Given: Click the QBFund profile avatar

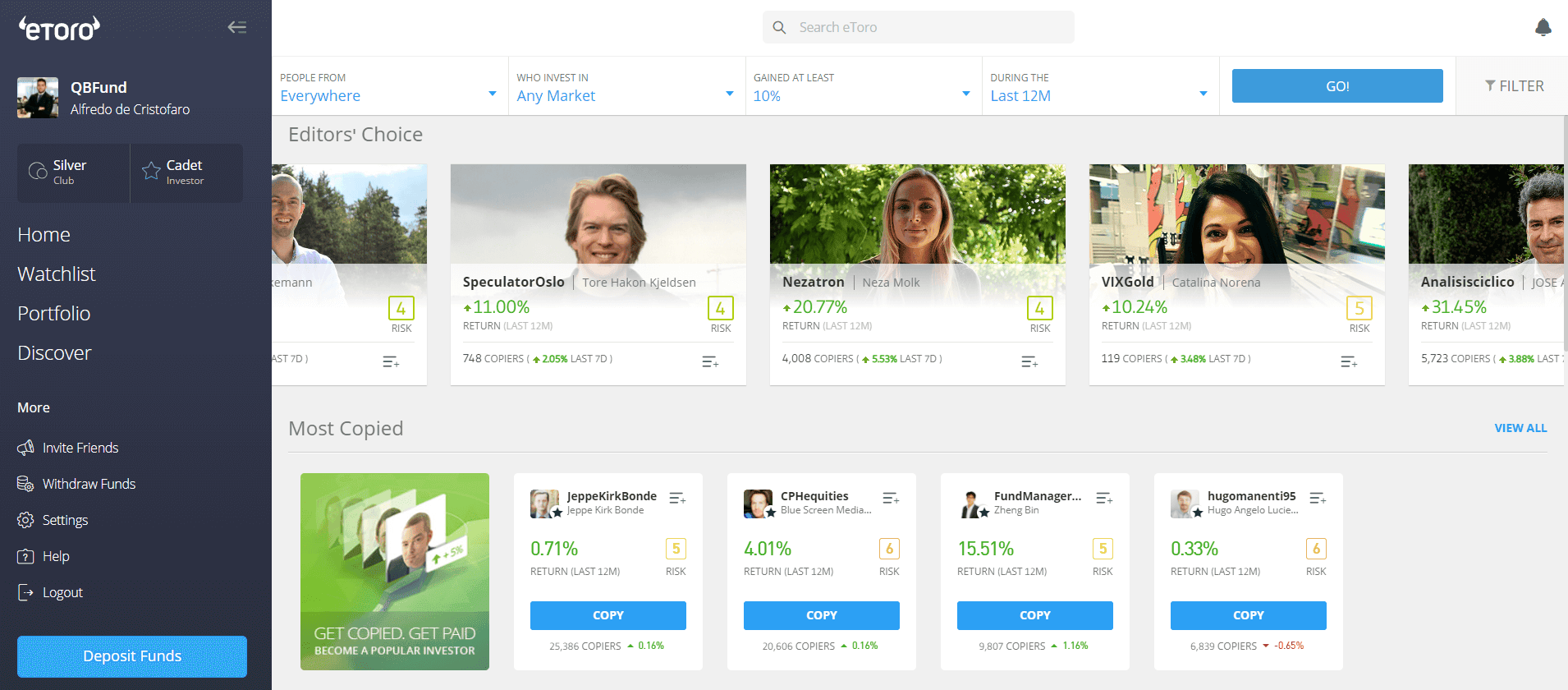Looking at the screenshot, I should [38, 98].
